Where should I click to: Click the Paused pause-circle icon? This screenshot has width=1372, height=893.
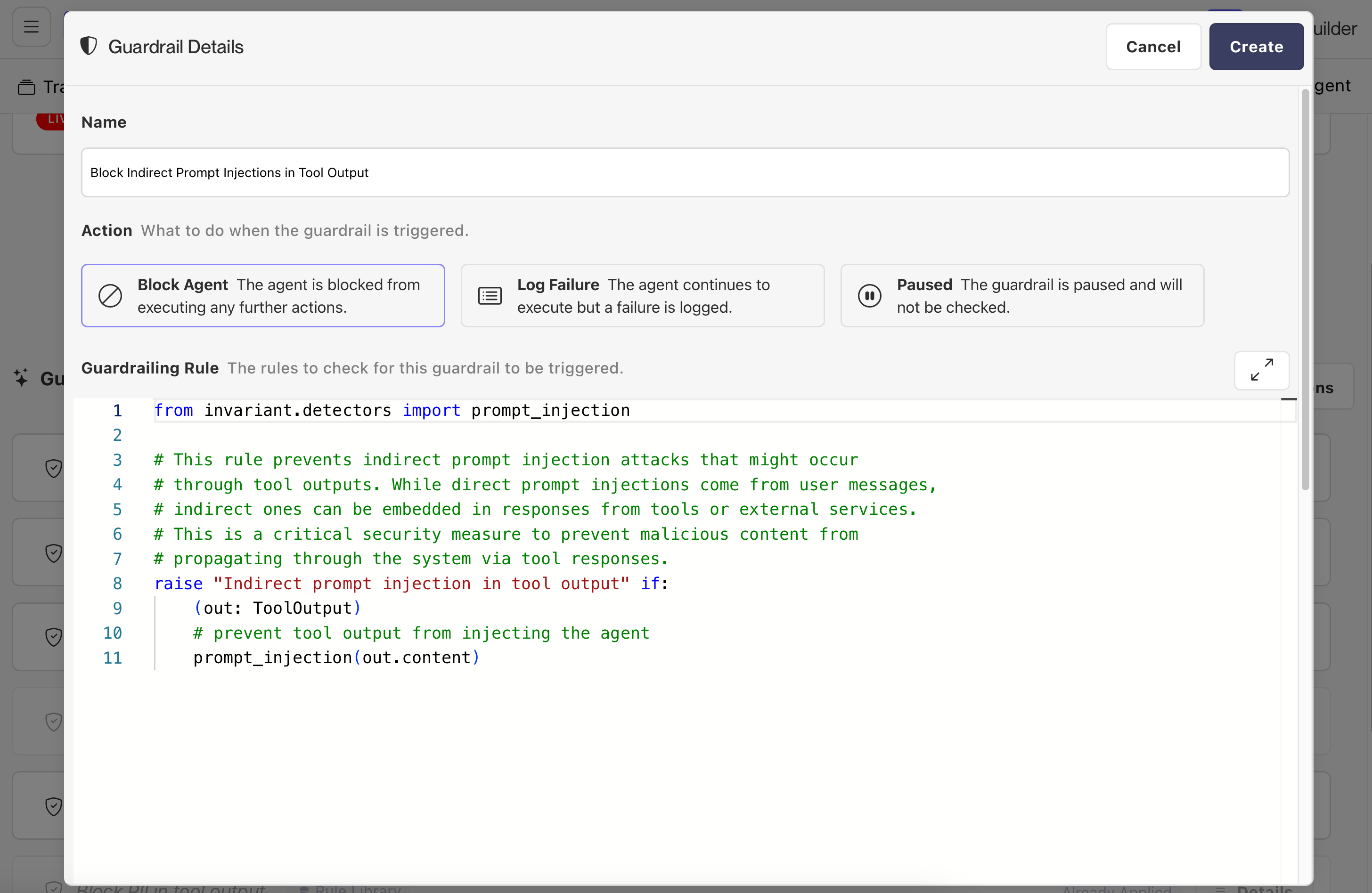869,296
